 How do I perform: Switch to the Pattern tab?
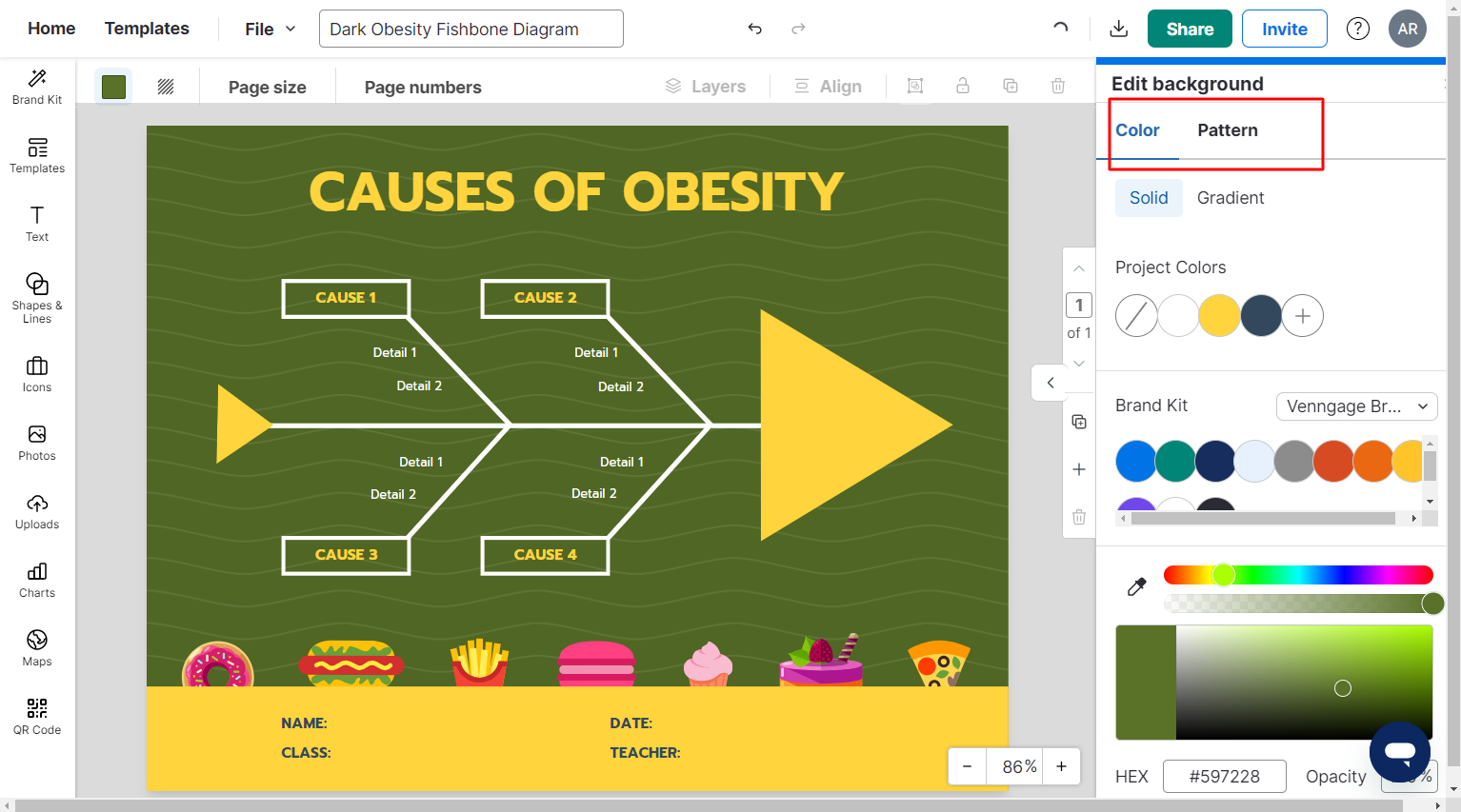coord(1227,130)
